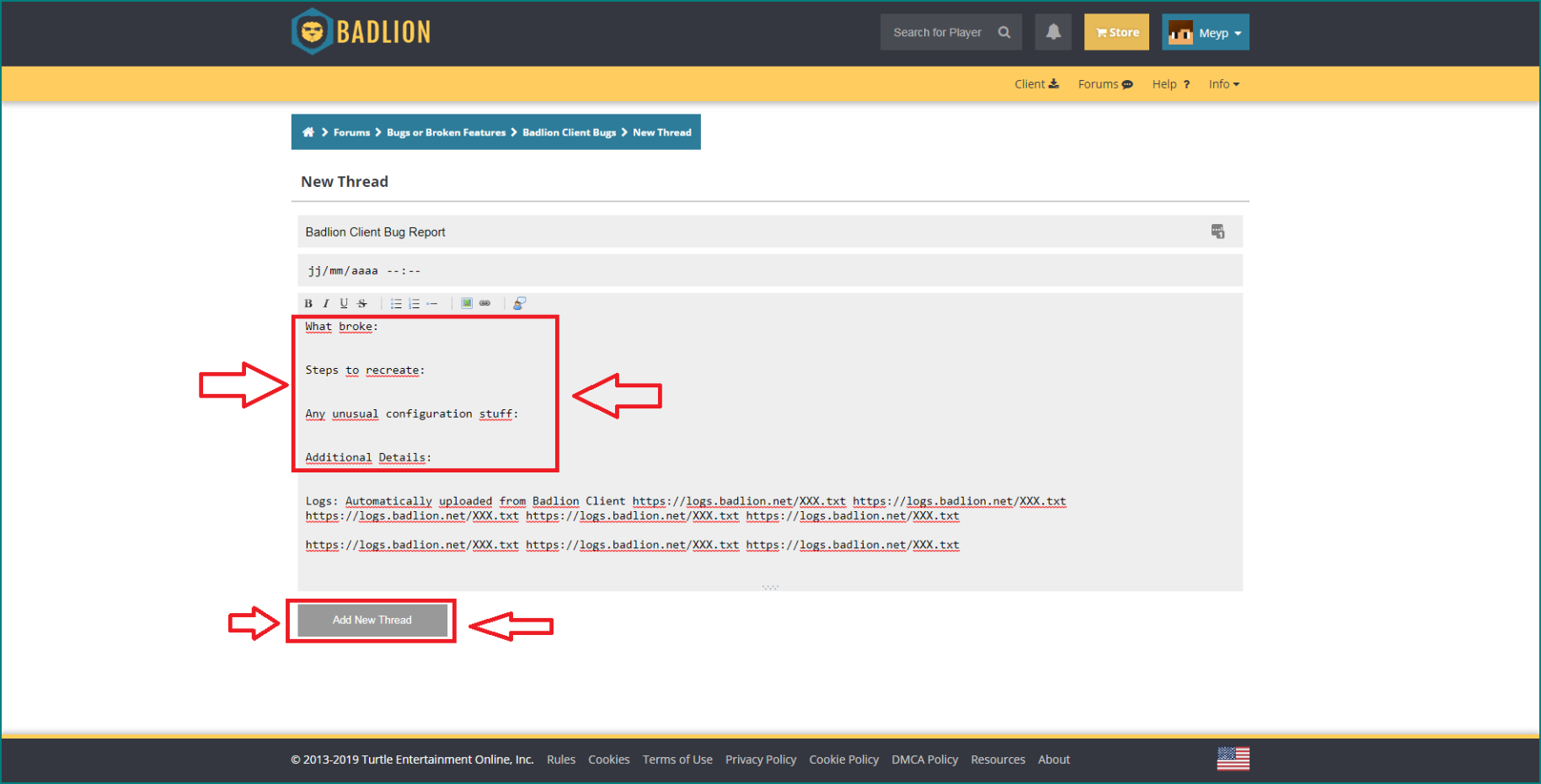Viewport: 1541px width, 784px height.
Task: Expand the Info dropdown menu
Action: coord(1224,84)
